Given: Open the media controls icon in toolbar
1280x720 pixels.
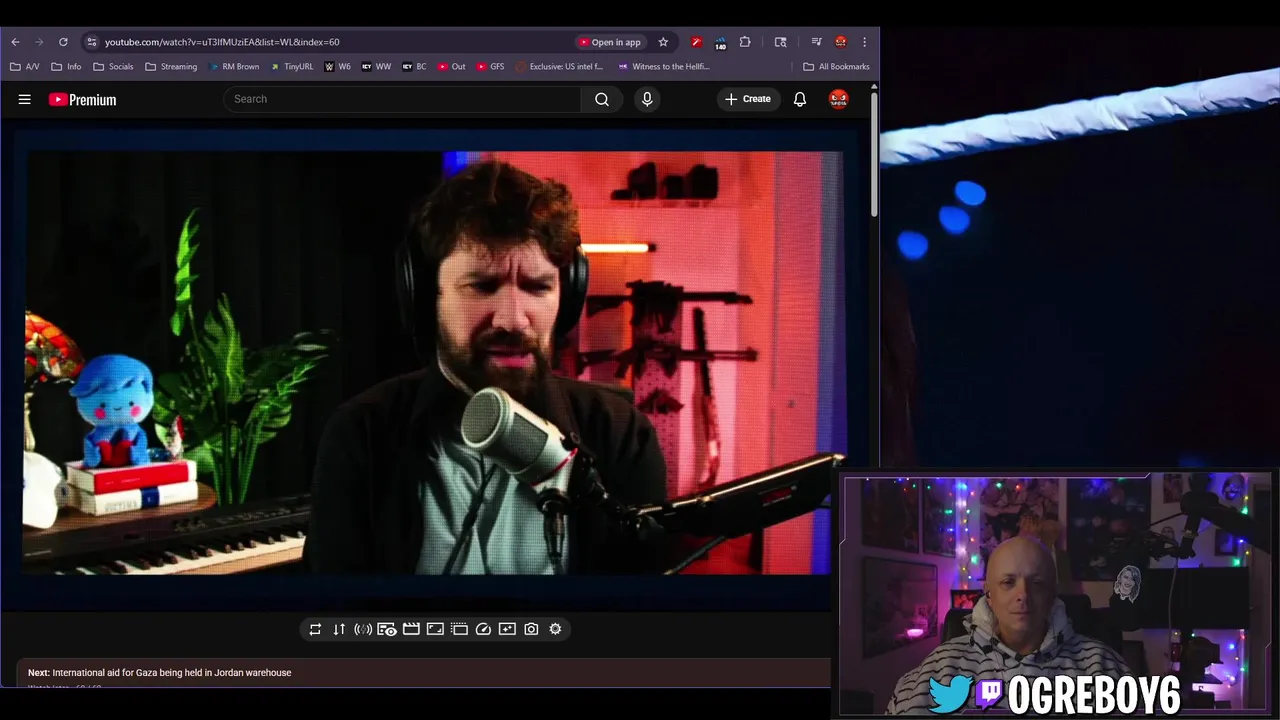Looking at the screenshot, I should (816, 42).
